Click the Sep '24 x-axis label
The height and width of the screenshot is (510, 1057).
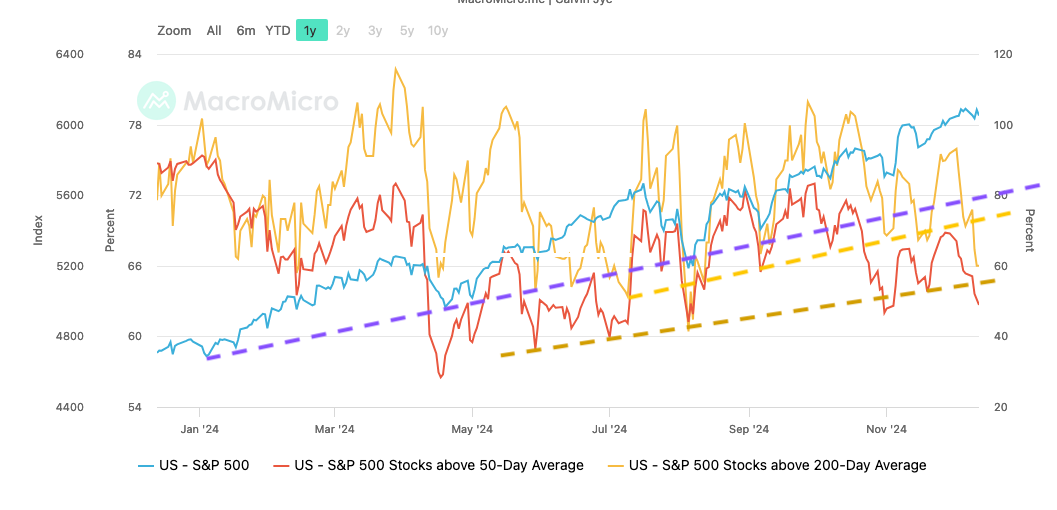pyautogui.click(x=748, y=429)
